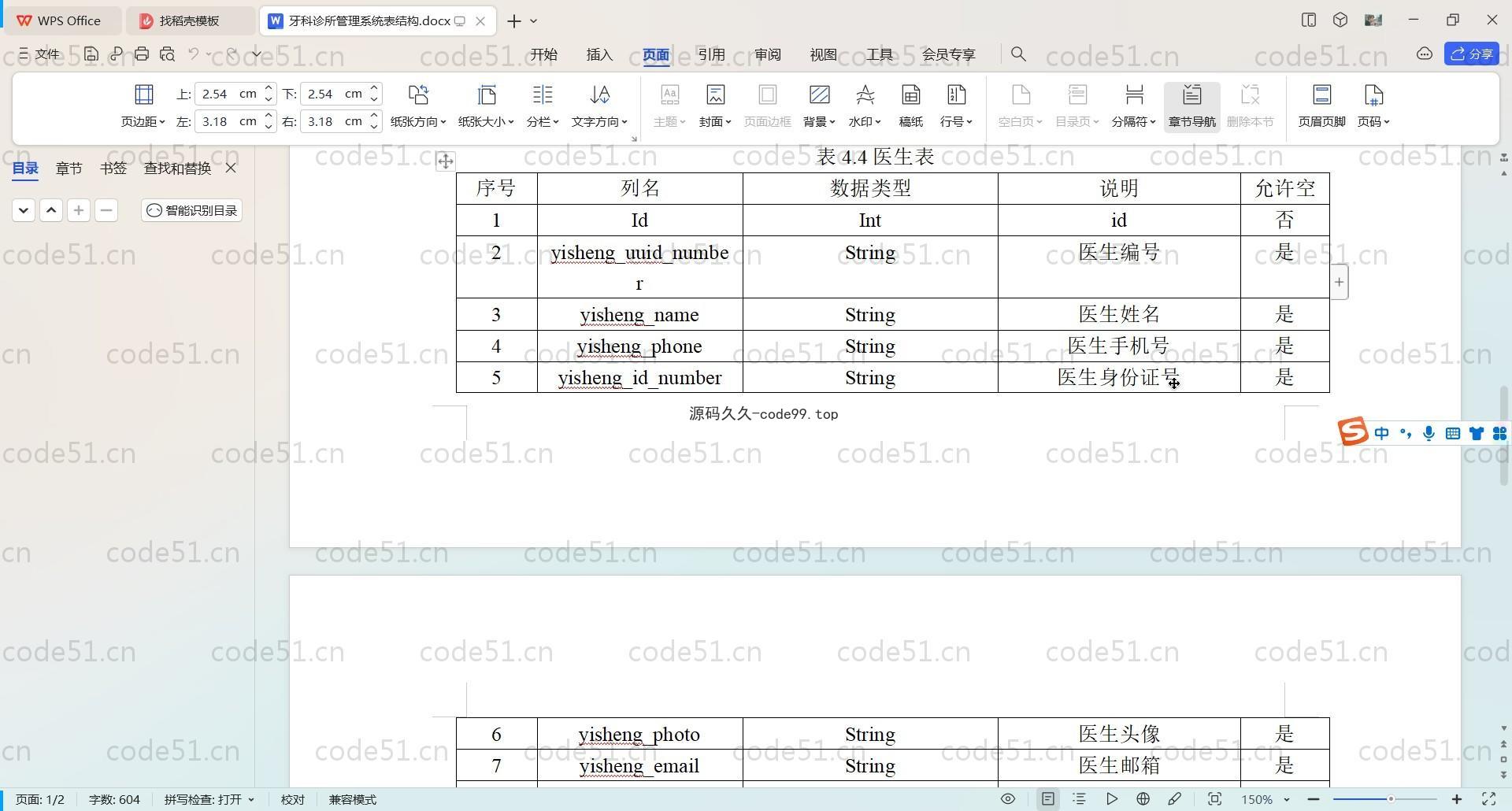This screenshot has width=1512, height=811.
Task: Decrease bottom margin with down stepper
Action: [374, 99]
